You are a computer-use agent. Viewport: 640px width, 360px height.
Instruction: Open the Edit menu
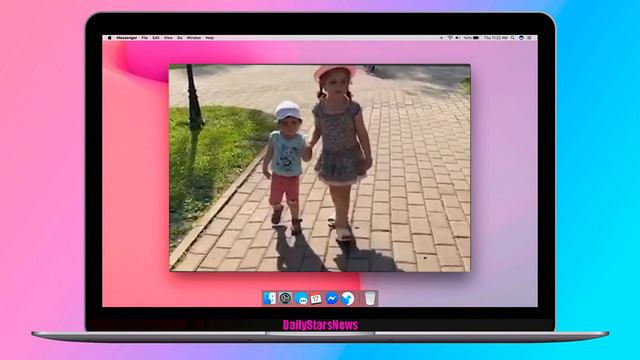click(x=156, y=38)
